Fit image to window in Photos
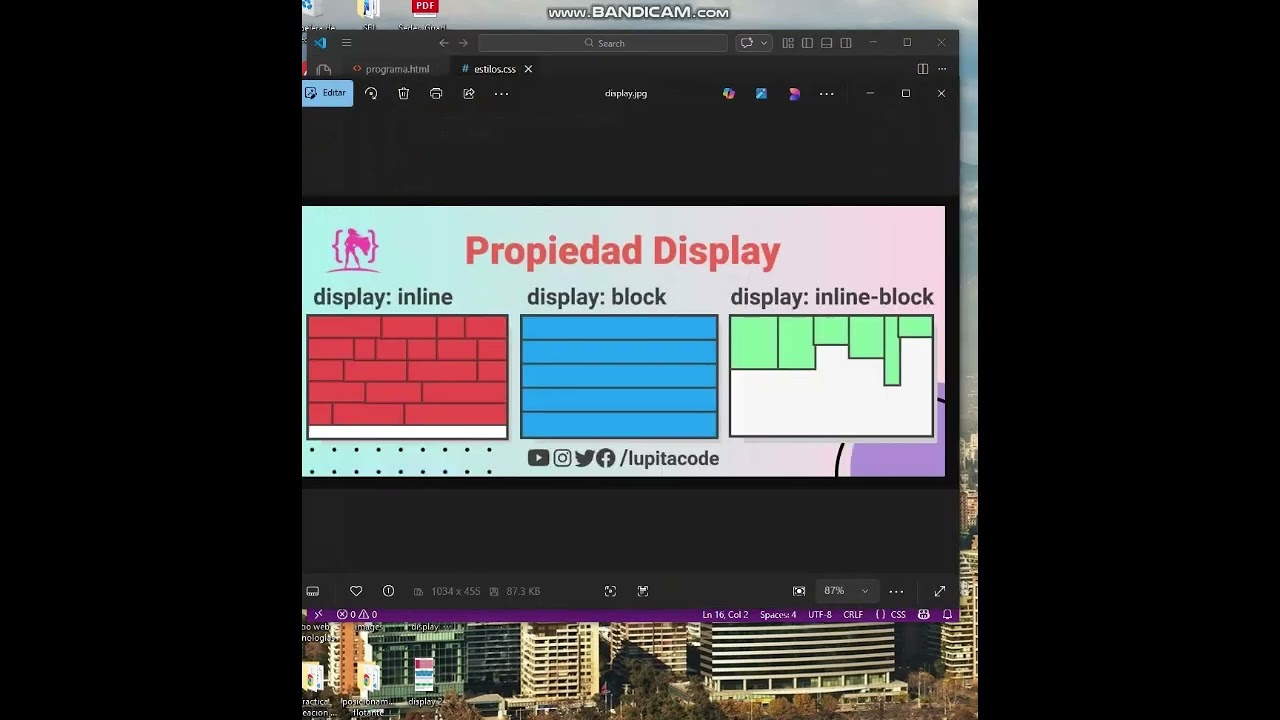Screen dimensions: 1280x720 [x=610, y=591]
